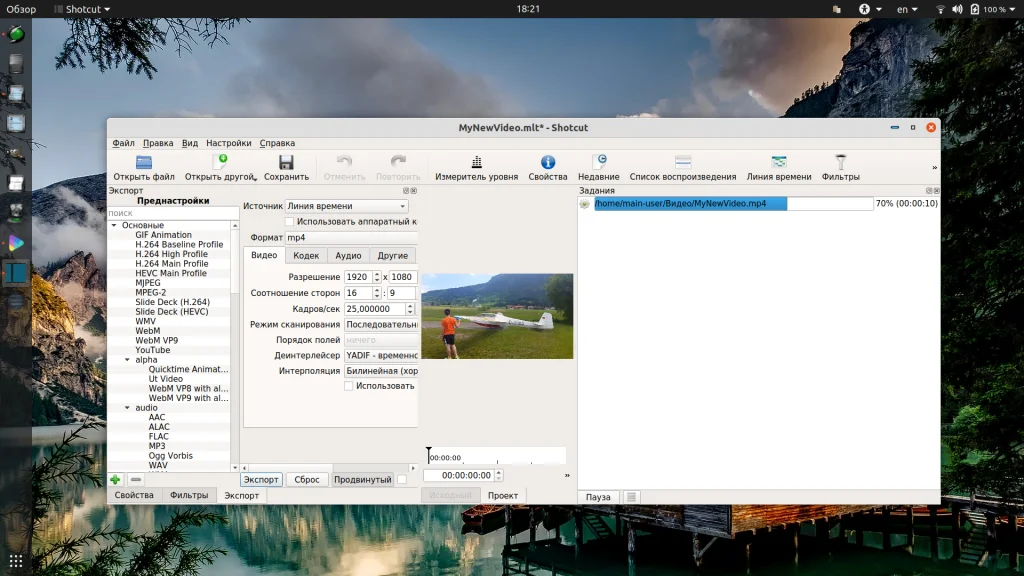The height and width of the screenshot is (576, 1024).
Task: Tick the Advanced mode checkbox
Action: [x=402, y=480]
